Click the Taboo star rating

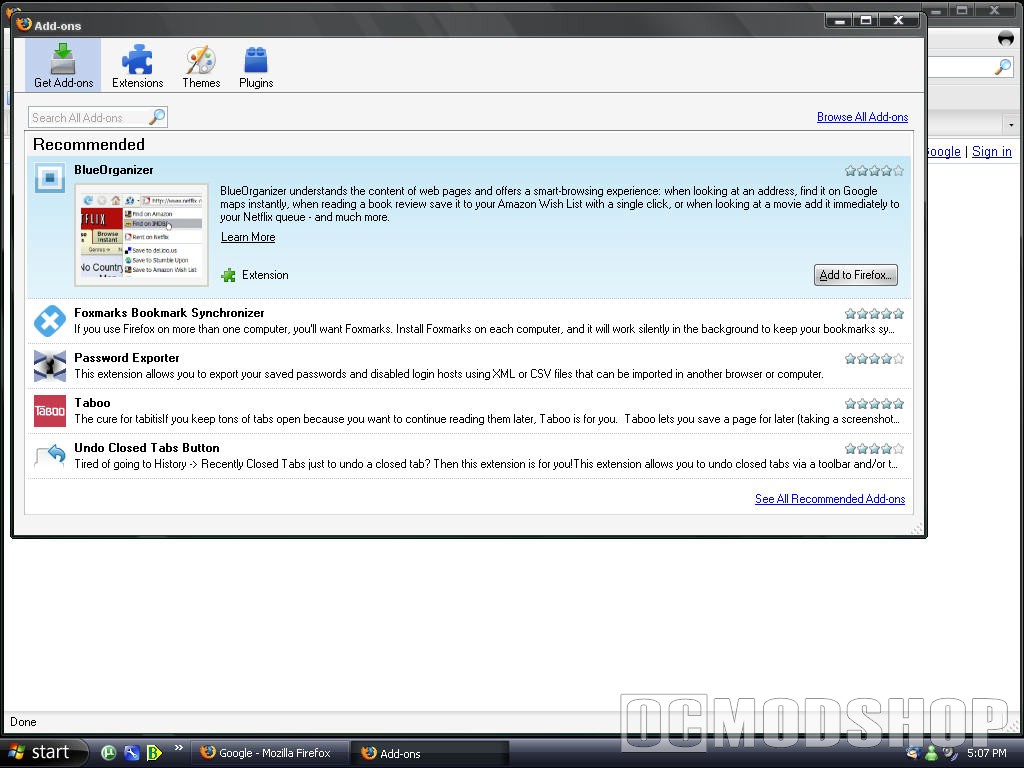[874, 404]
